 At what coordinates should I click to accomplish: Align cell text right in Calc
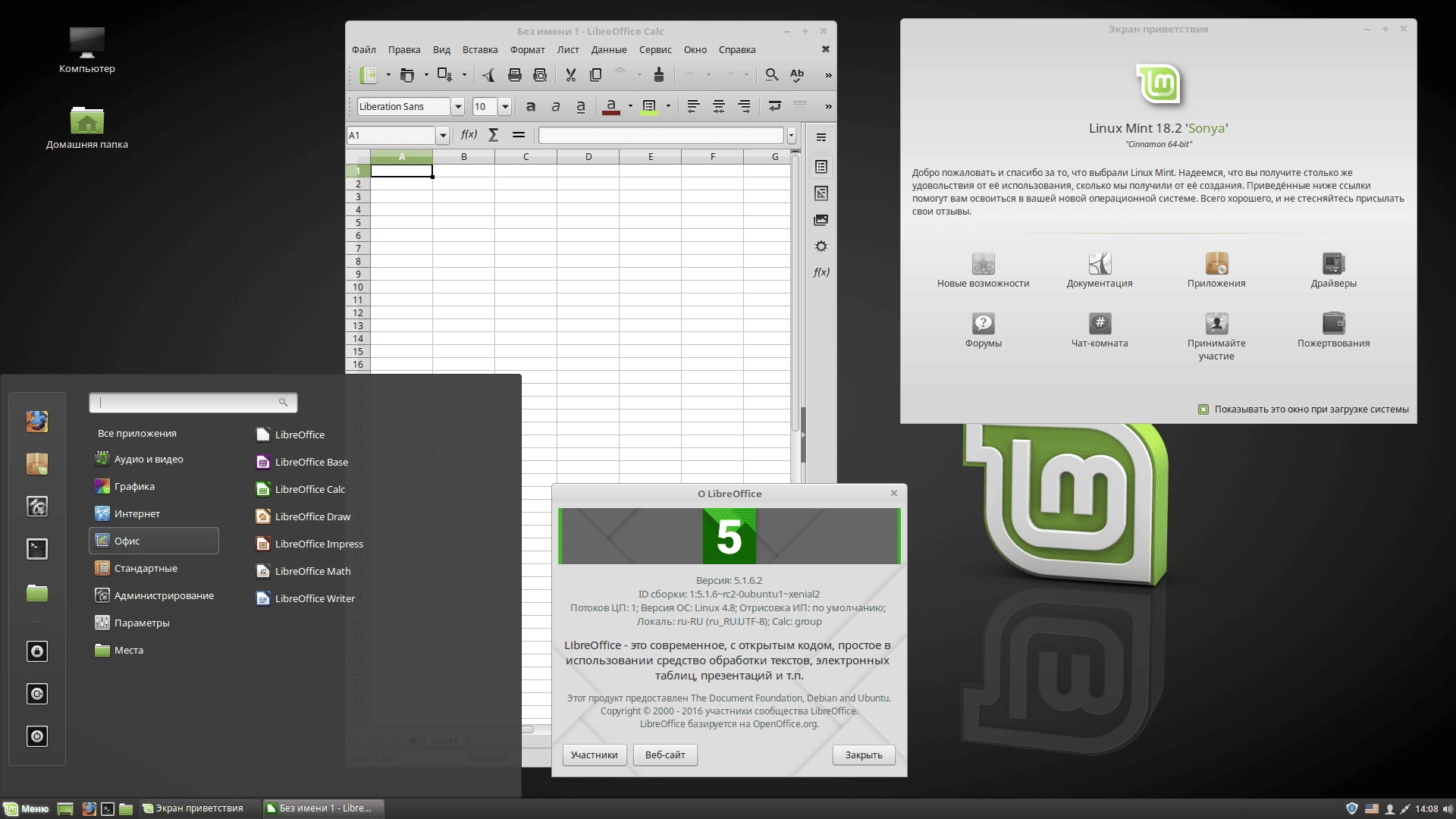click(x=745, y=106)
